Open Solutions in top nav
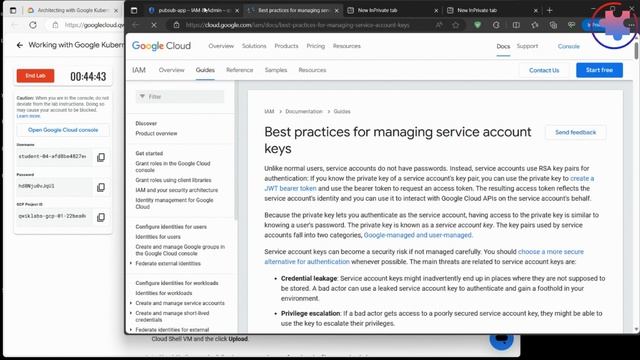Viewport: 640px width, 360px height. coord(254,46)
